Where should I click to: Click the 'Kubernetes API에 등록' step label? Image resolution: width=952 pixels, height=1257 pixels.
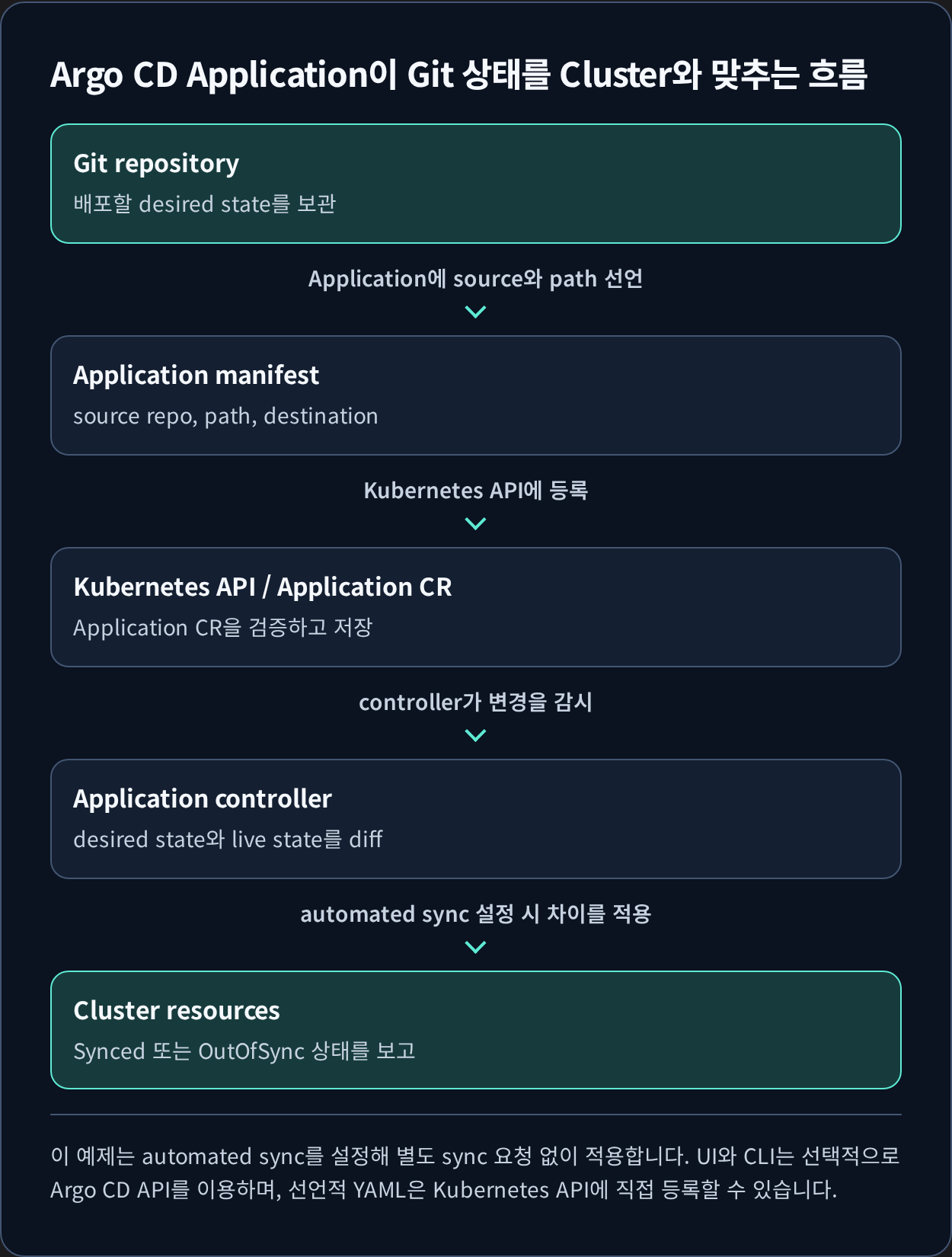pos(475,491)
